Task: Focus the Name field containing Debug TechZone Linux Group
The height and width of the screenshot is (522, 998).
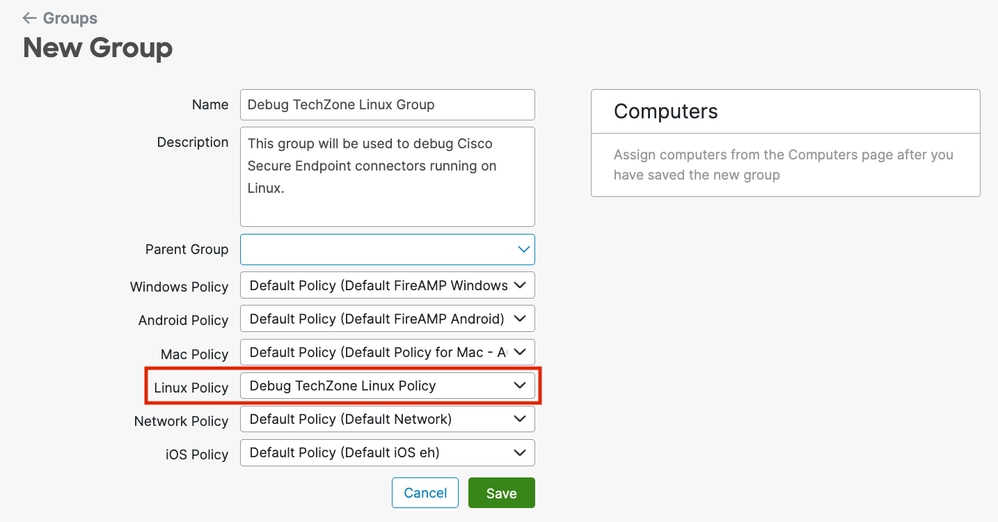Action: click(x=387, y=104)
